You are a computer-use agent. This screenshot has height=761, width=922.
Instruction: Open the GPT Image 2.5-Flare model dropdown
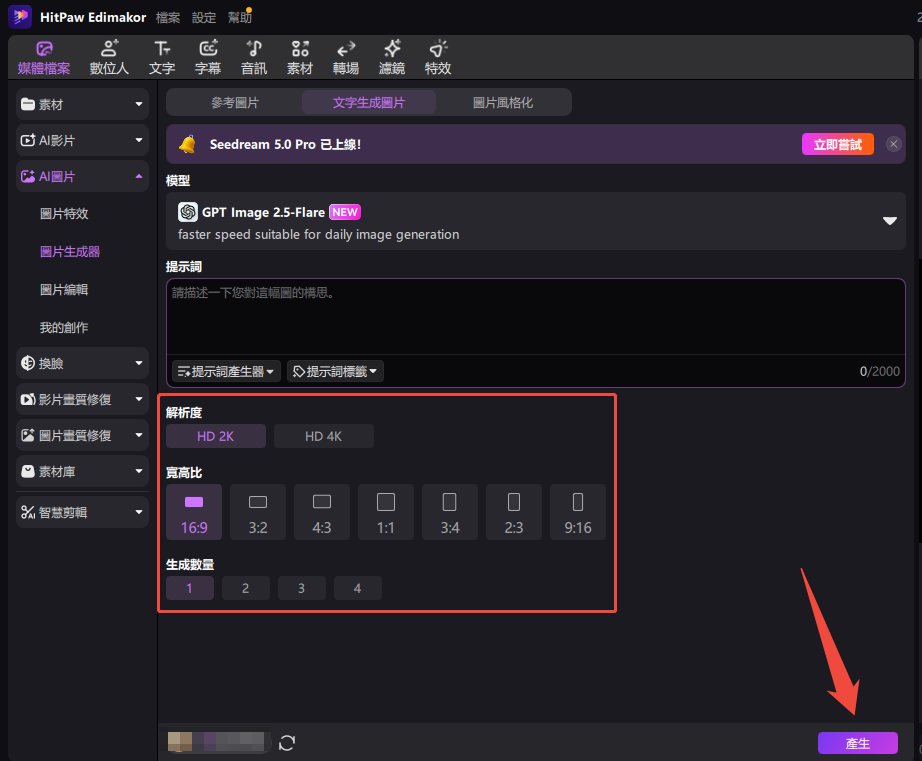pyautogui.click(x=536, y=221)
